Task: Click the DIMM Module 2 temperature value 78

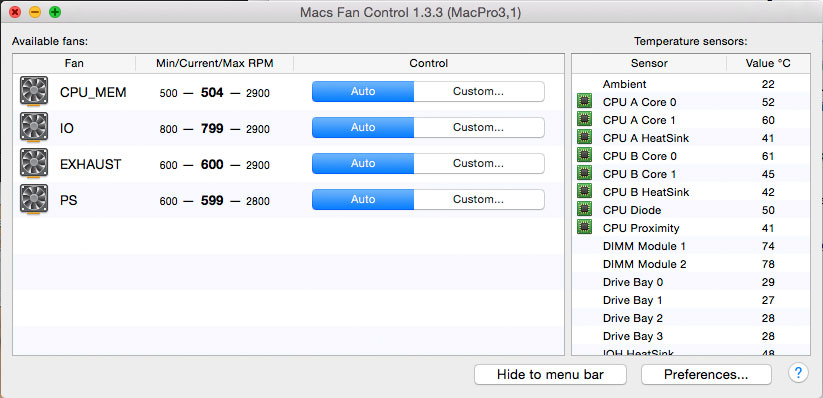Action: (x=768, y=264)
